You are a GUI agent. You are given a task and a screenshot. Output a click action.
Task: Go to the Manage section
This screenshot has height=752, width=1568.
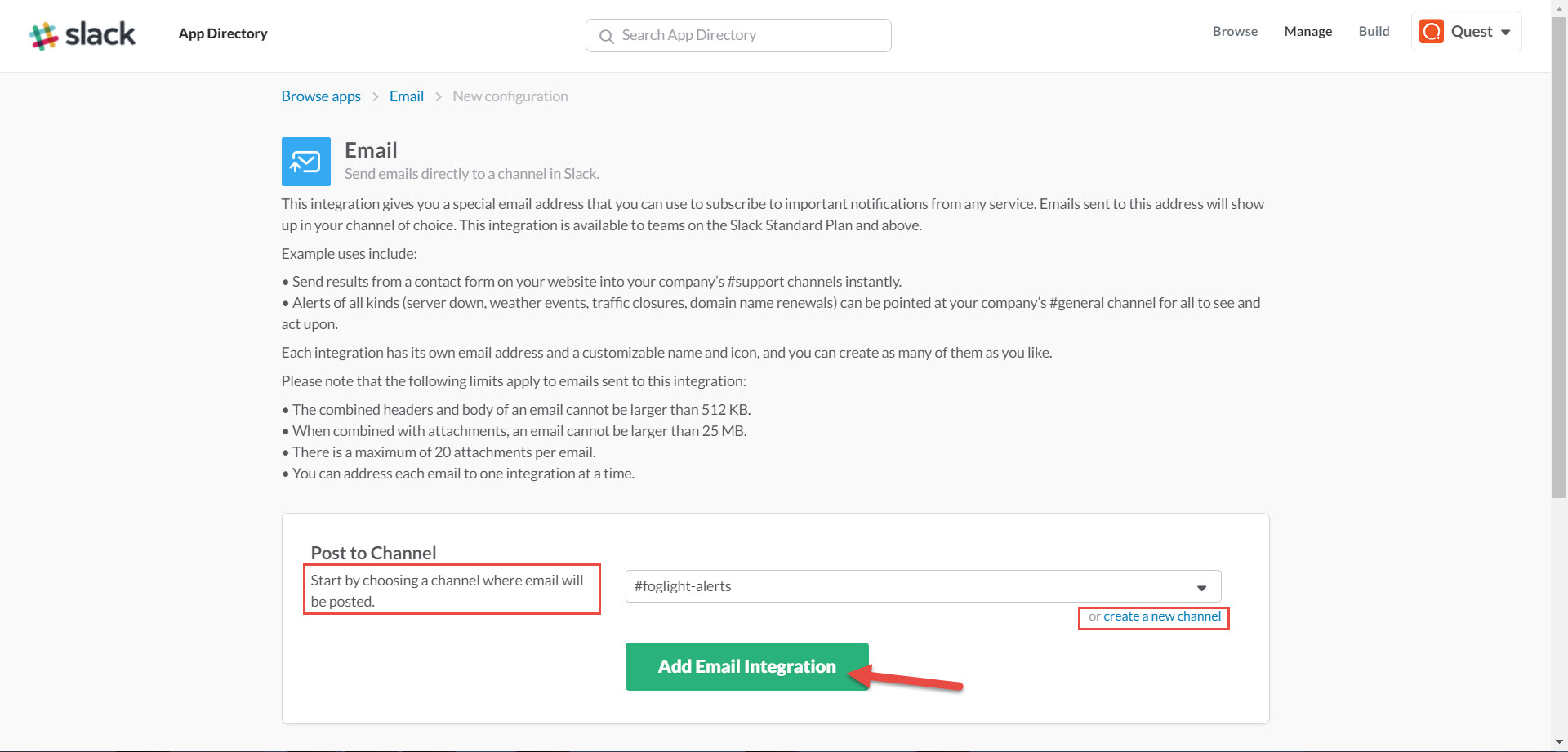point(1307,32)
